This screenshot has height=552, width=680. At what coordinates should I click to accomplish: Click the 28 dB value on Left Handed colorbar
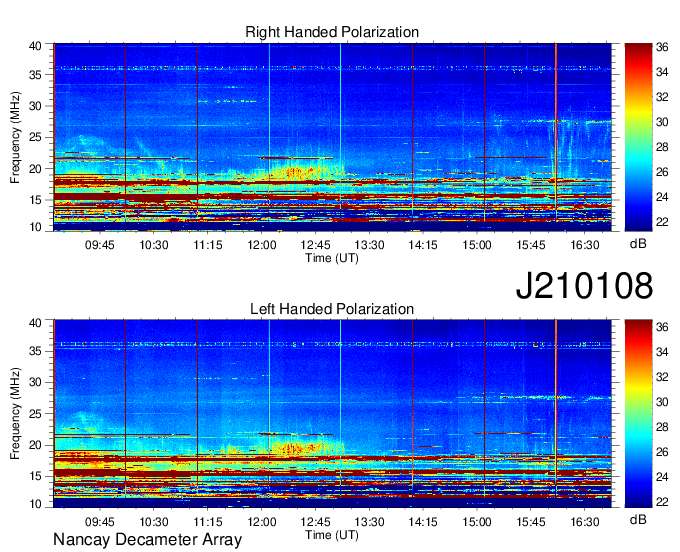coord(662,428)
